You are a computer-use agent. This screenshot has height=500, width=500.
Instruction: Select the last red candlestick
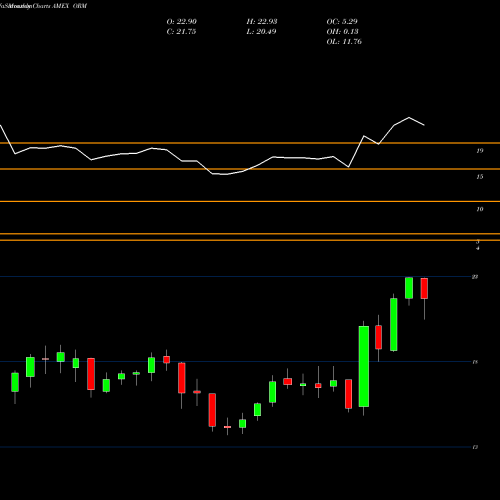[x=424, y=288]
